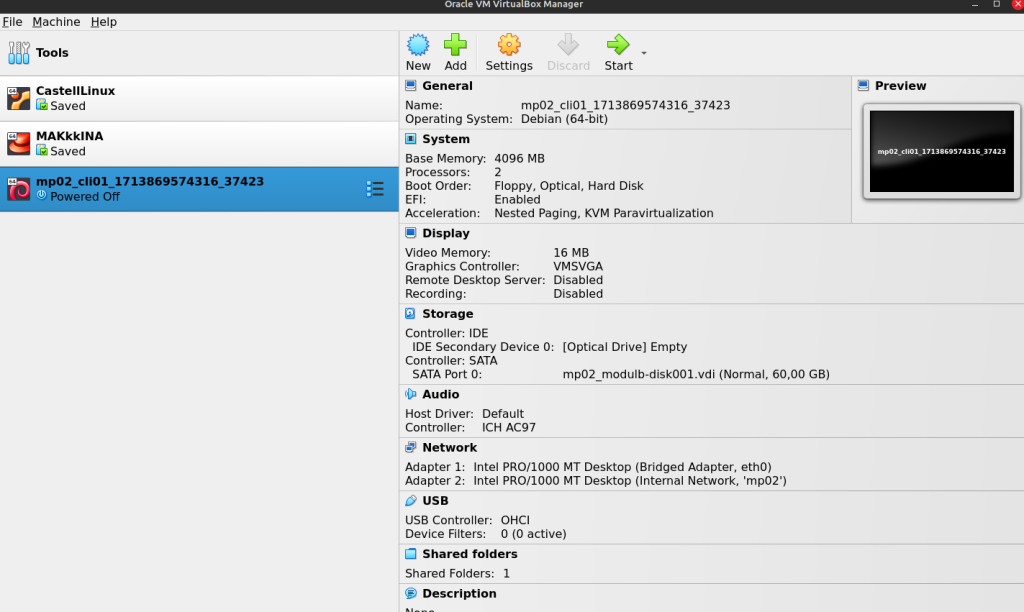Viewport: 1024px width, 612px height.
Task: Click the VM preview thumbnail
Action: pos(942,152)
